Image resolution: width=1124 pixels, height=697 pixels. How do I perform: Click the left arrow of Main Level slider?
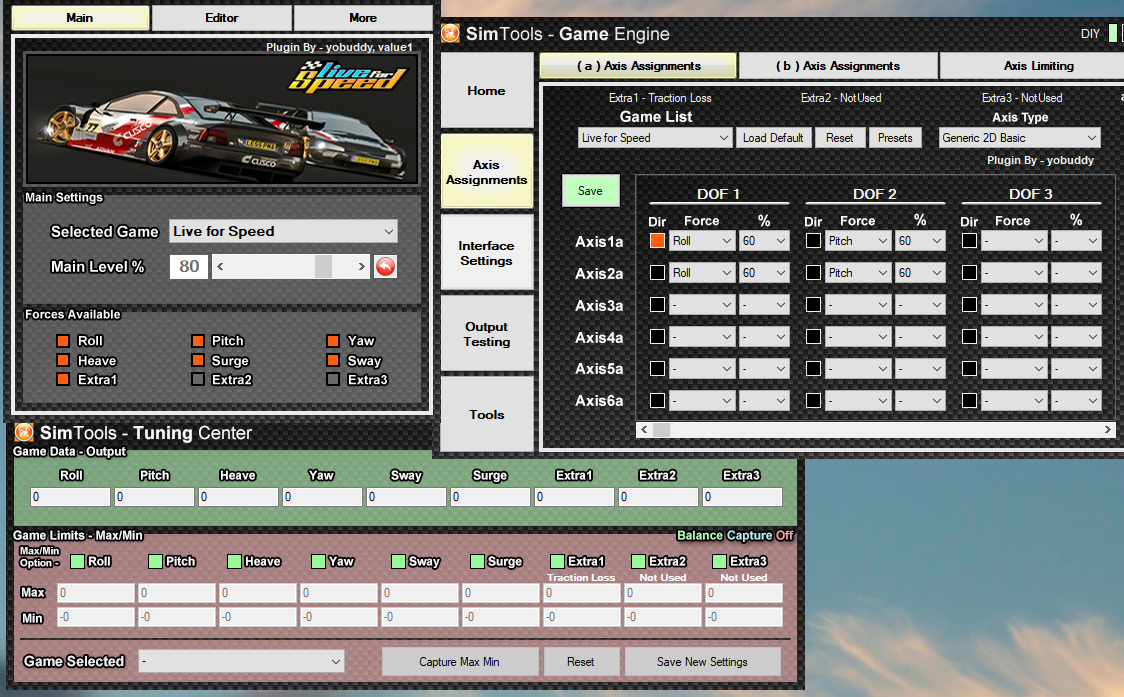coord(220,267)
